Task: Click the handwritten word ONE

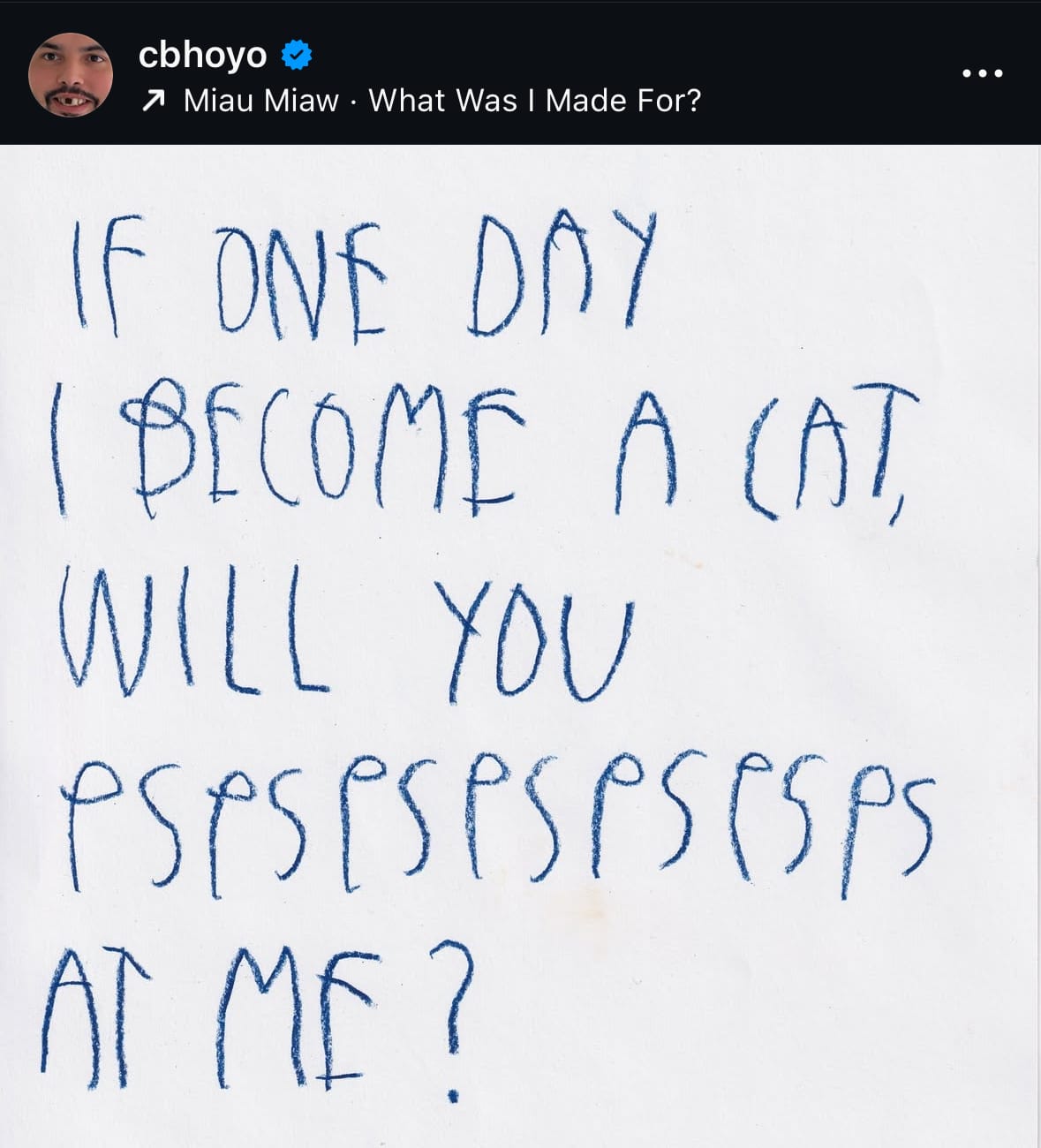Action: coord(300,281)
